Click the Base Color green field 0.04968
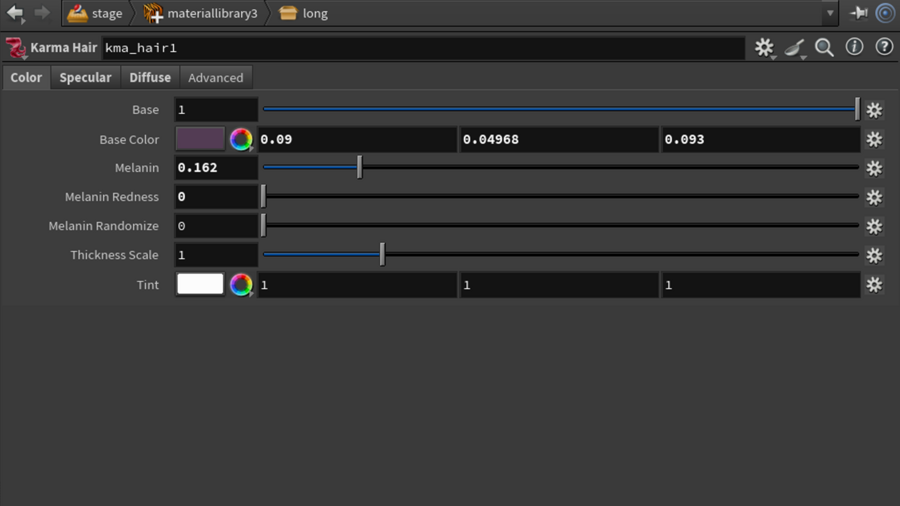Screen dimensions: 900x506 (x=559, y=139)
